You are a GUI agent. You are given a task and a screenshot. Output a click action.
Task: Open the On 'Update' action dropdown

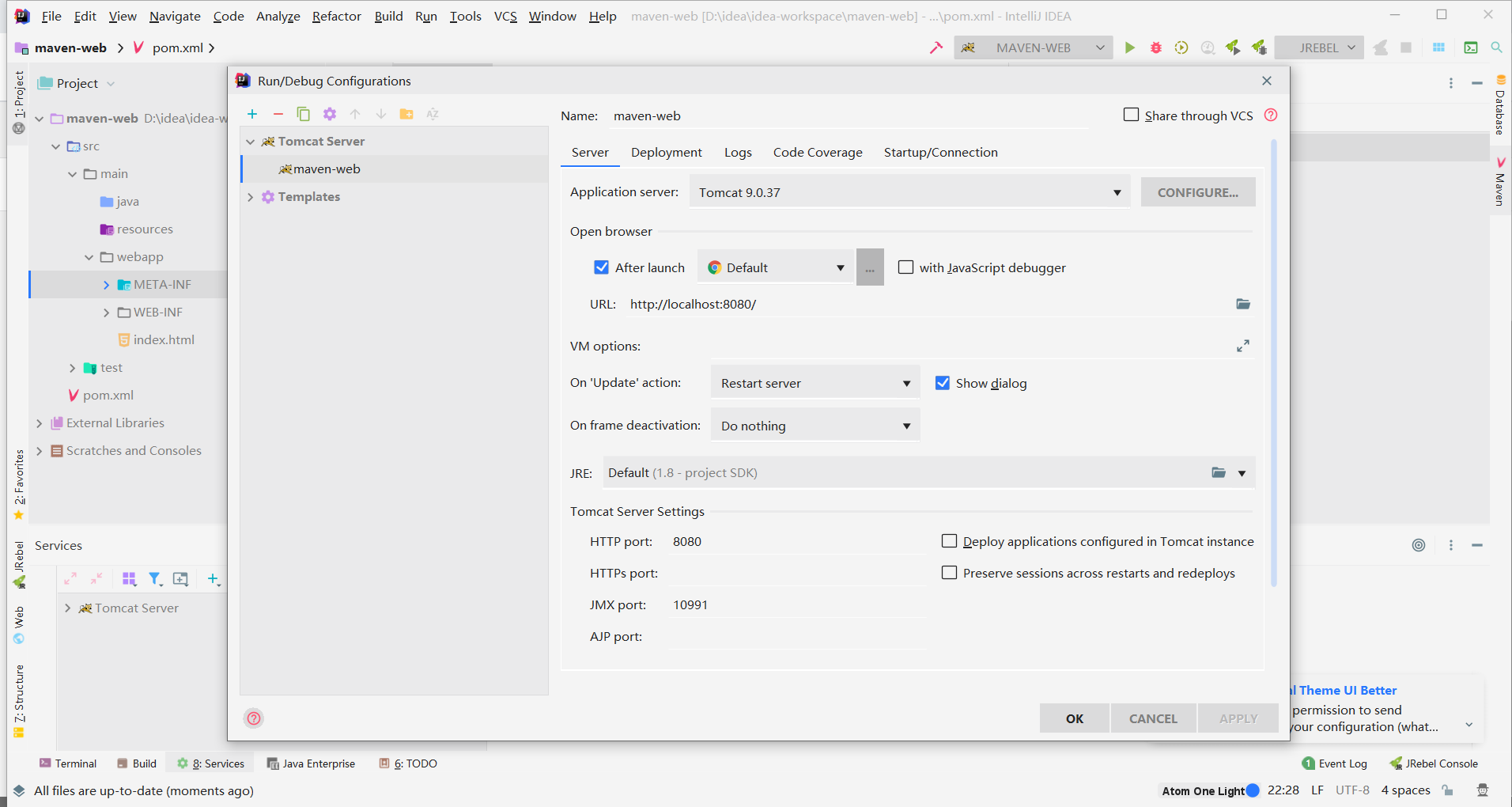click(x=815, y=383)
